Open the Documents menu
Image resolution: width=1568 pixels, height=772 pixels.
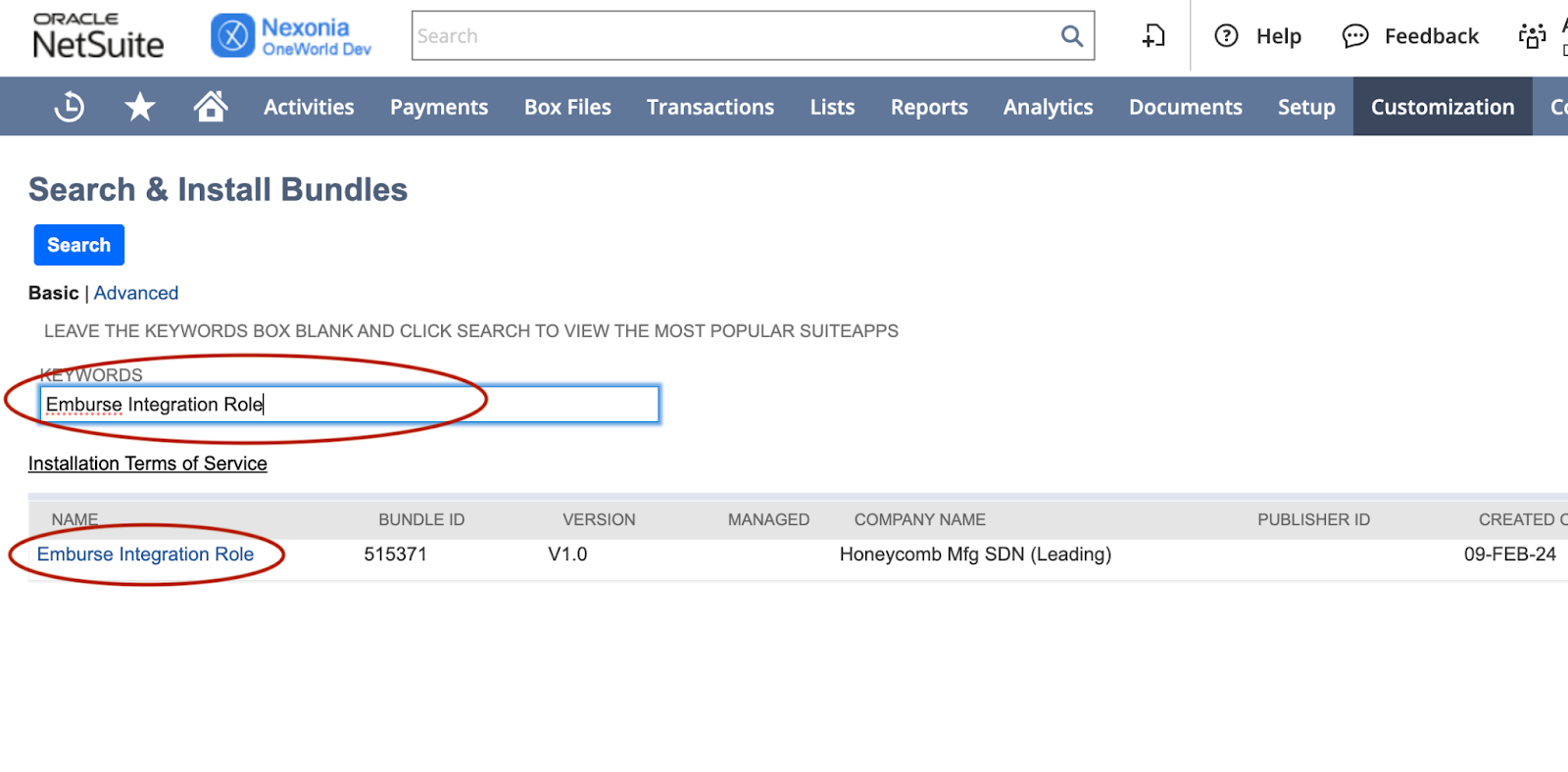coord(1185,107)
